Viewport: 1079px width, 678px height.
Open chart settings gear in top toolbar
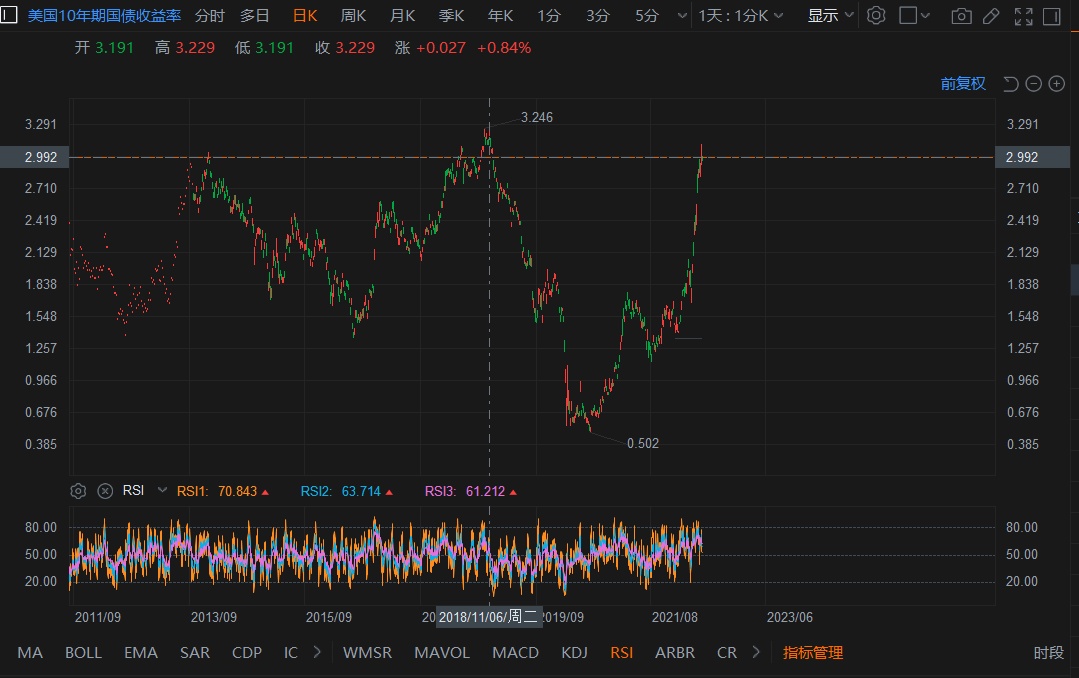pos(876,16)
